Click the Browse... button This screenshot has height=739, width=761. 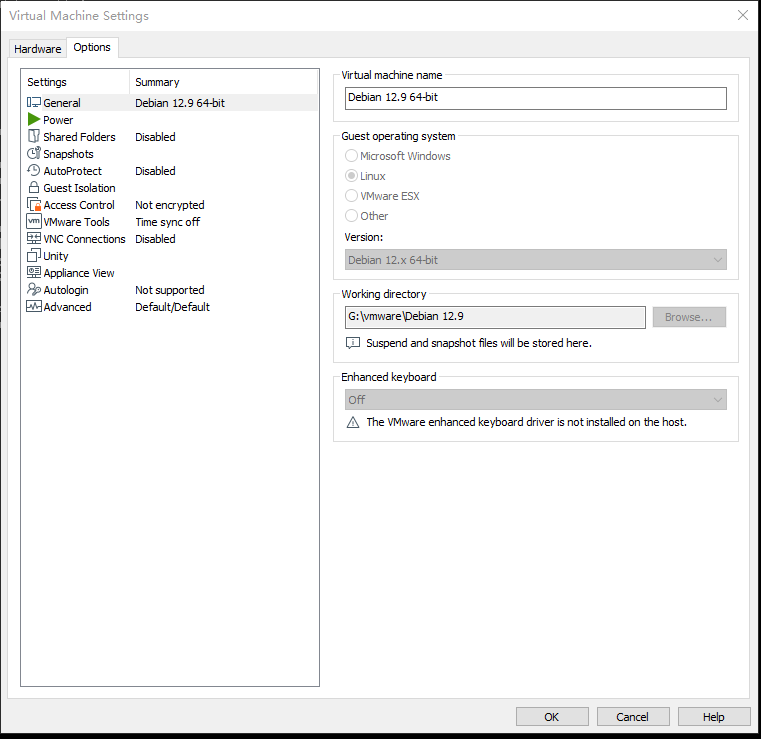tap(689, 317)
